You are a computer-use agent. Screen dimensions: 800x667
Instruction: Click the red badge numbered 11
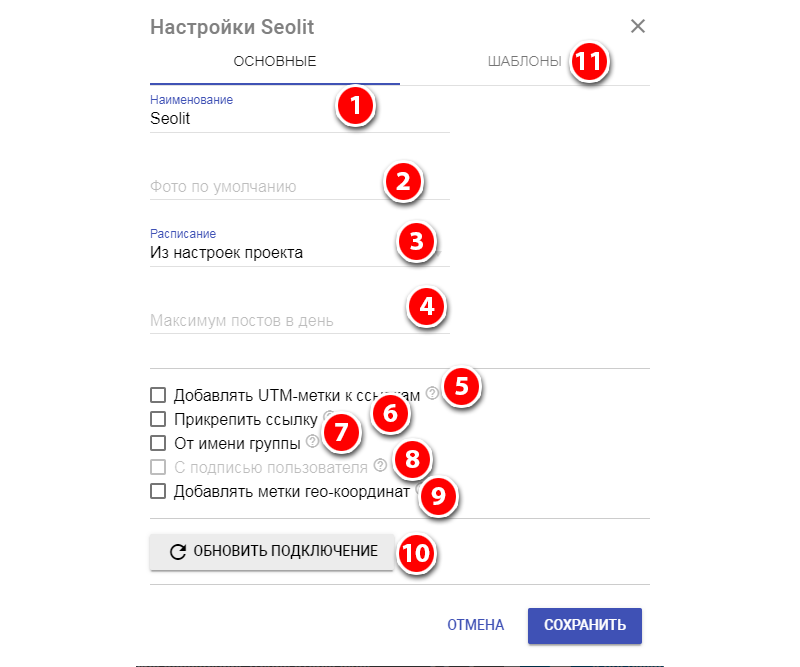(590, 62)
